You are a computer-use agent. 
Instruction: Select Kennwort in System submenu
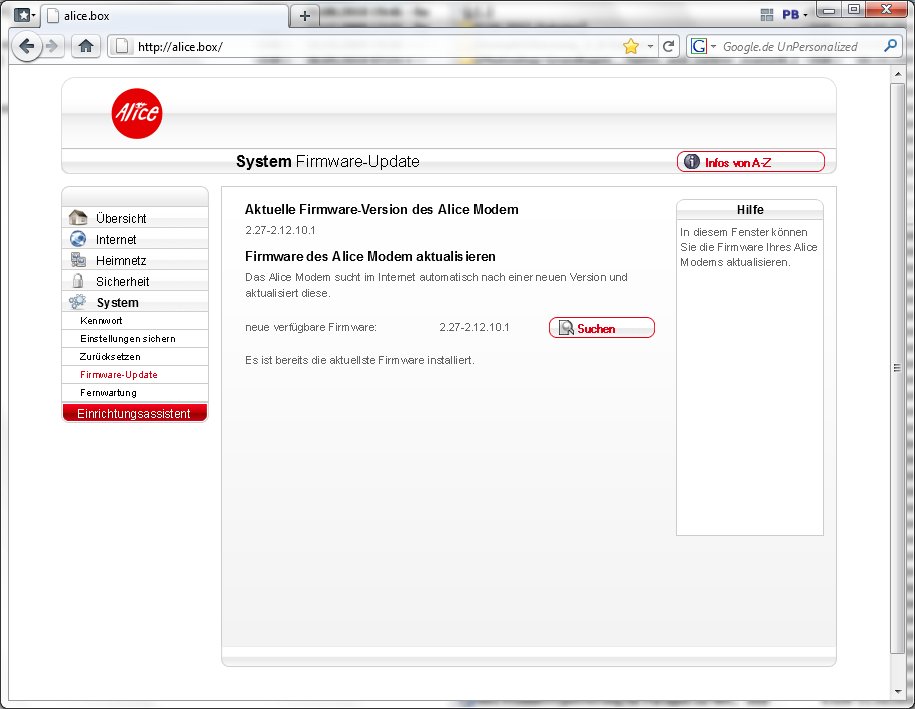pos(101,321)
